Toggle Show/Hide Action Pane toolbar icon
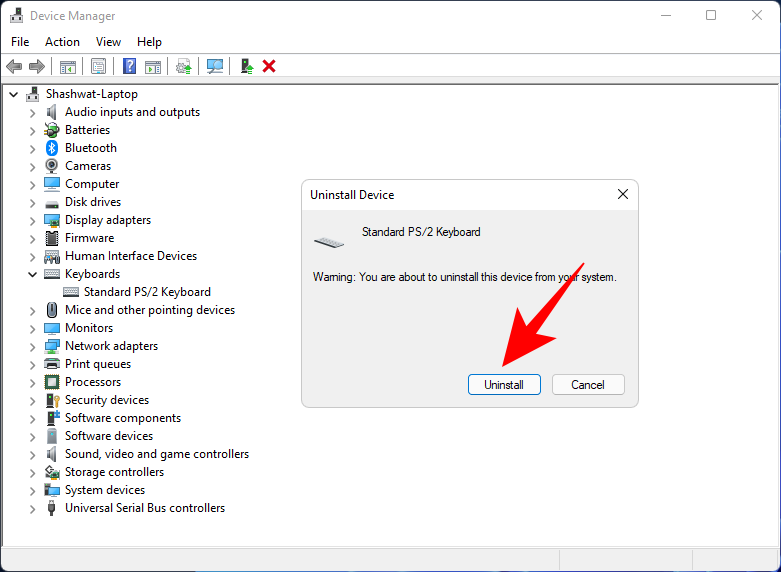Viewport: 781px width, 572px height. 152,66
